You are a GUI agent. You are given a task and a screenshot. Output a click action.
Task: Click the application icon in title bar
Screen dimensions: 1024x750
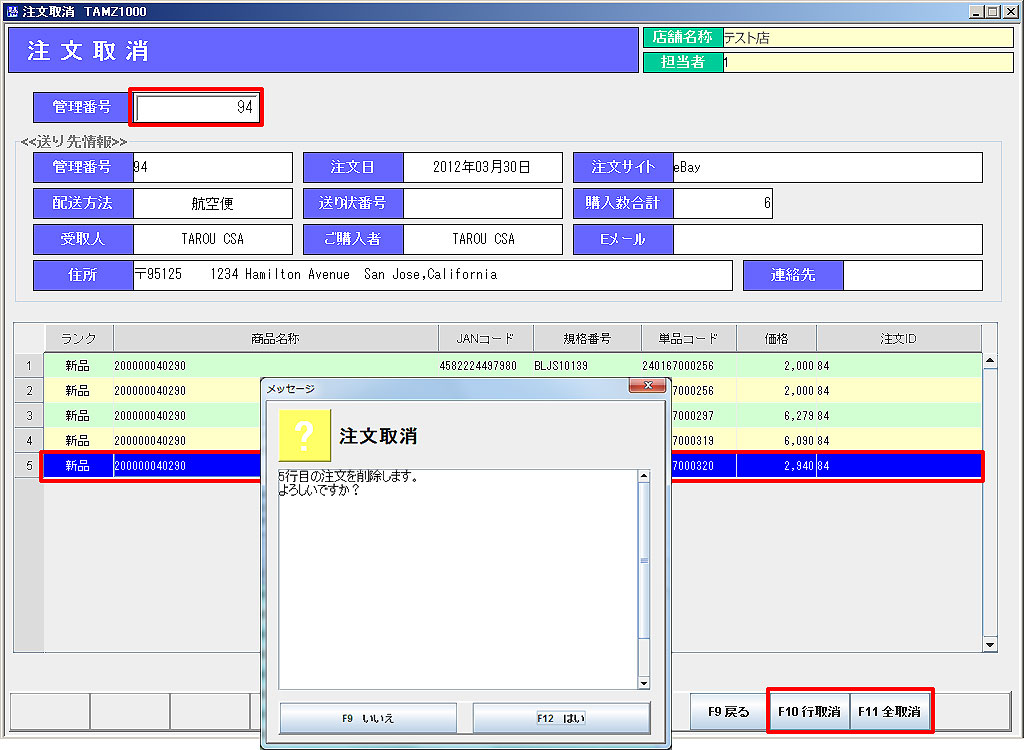[x=12, y=11]
